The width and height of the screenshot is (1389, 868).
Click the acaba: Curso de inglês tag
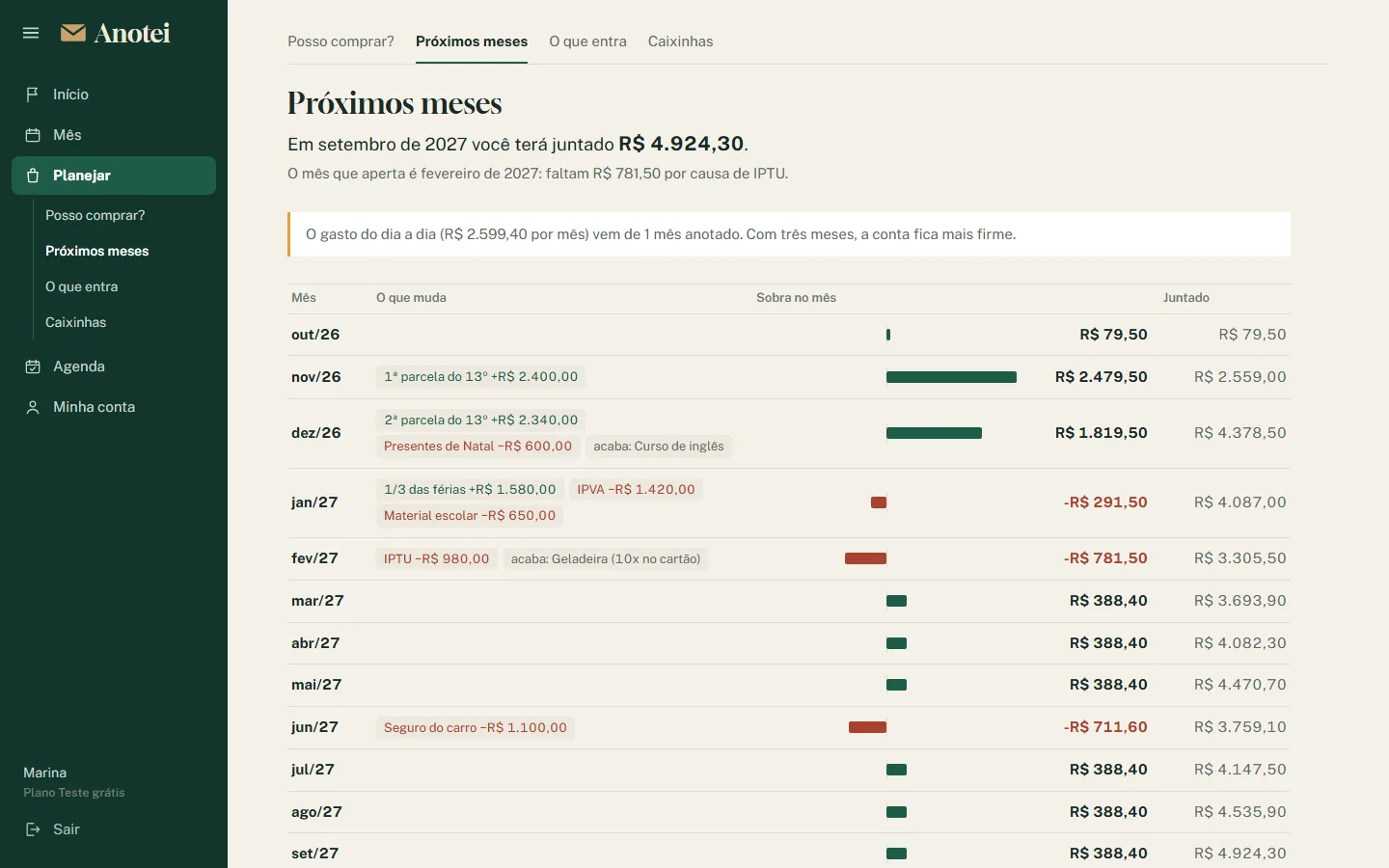tap(658, 447)
